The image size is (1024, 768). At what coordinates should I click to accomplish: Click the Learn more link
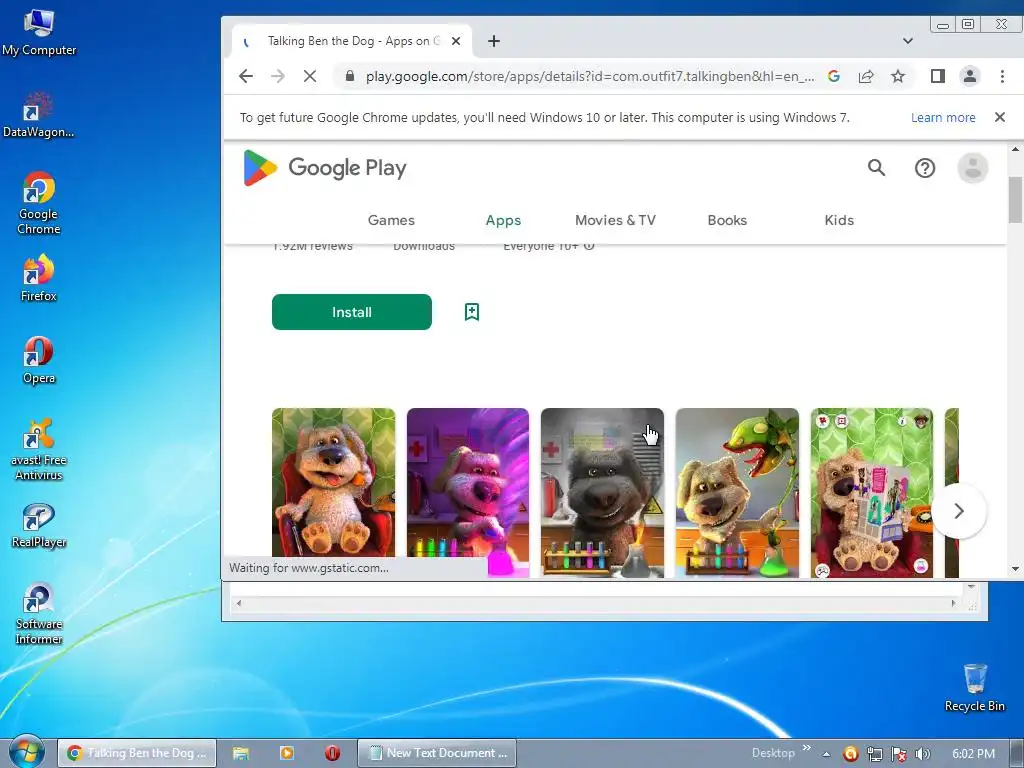[x=943, y=118]
